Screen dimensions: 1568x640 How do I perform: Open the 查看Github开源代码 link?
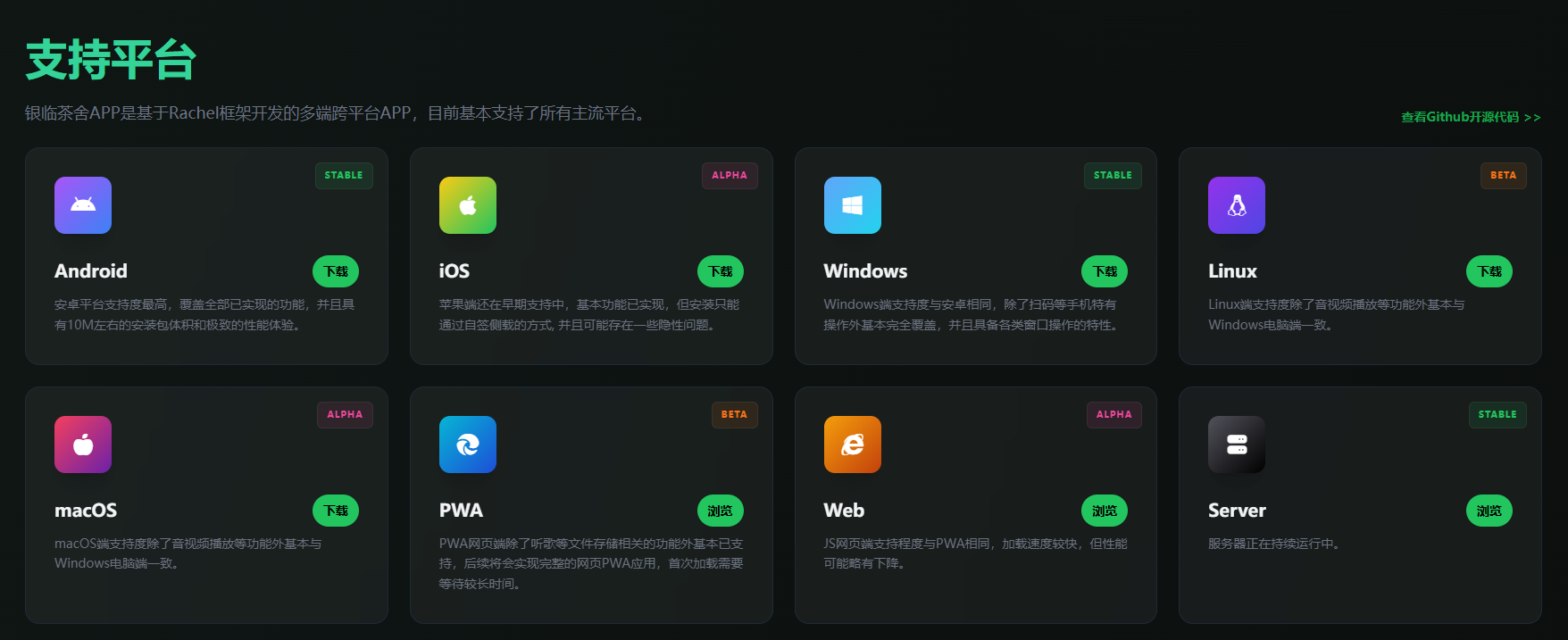coord(1471,117)
